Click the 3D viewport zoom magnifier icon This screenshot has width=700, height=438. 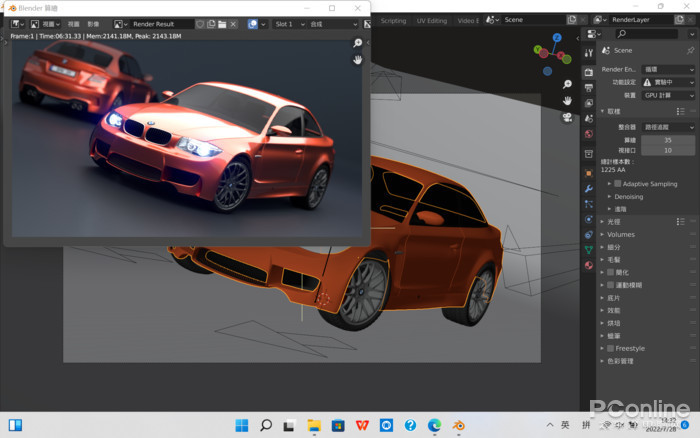(x=567, y=84)
